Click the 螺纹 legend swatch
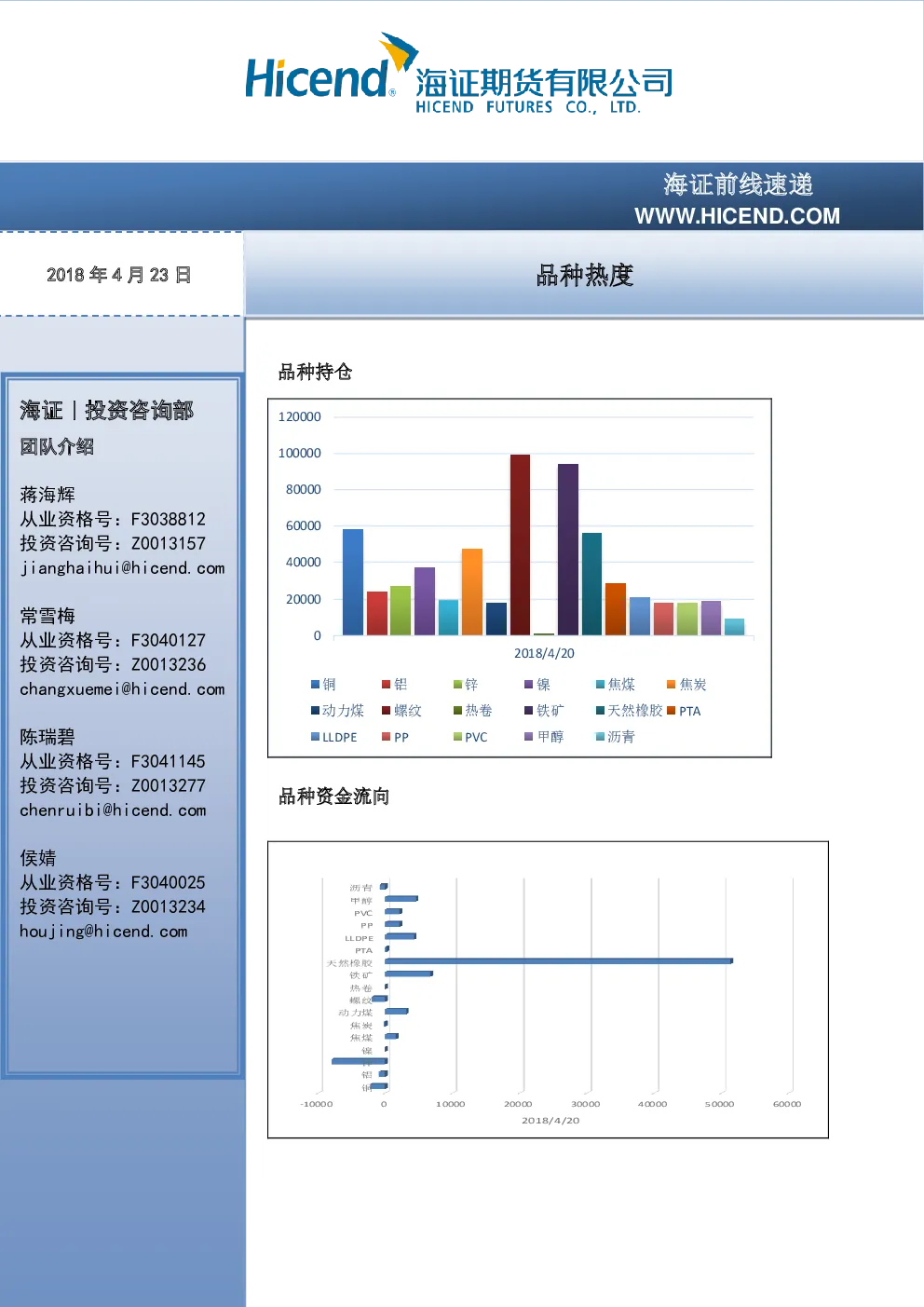This screenshot has width=924, height=1307. coord(387,711)
